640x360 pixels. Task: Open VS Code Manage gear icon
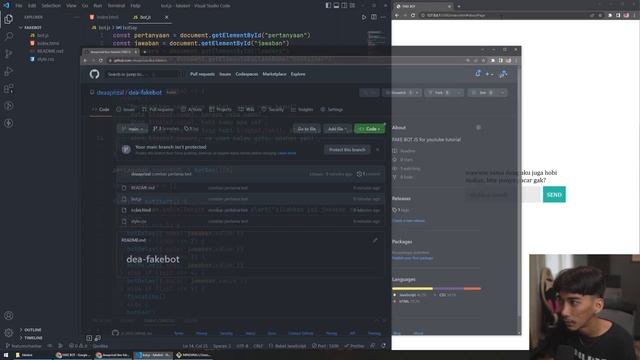point(9,333)
